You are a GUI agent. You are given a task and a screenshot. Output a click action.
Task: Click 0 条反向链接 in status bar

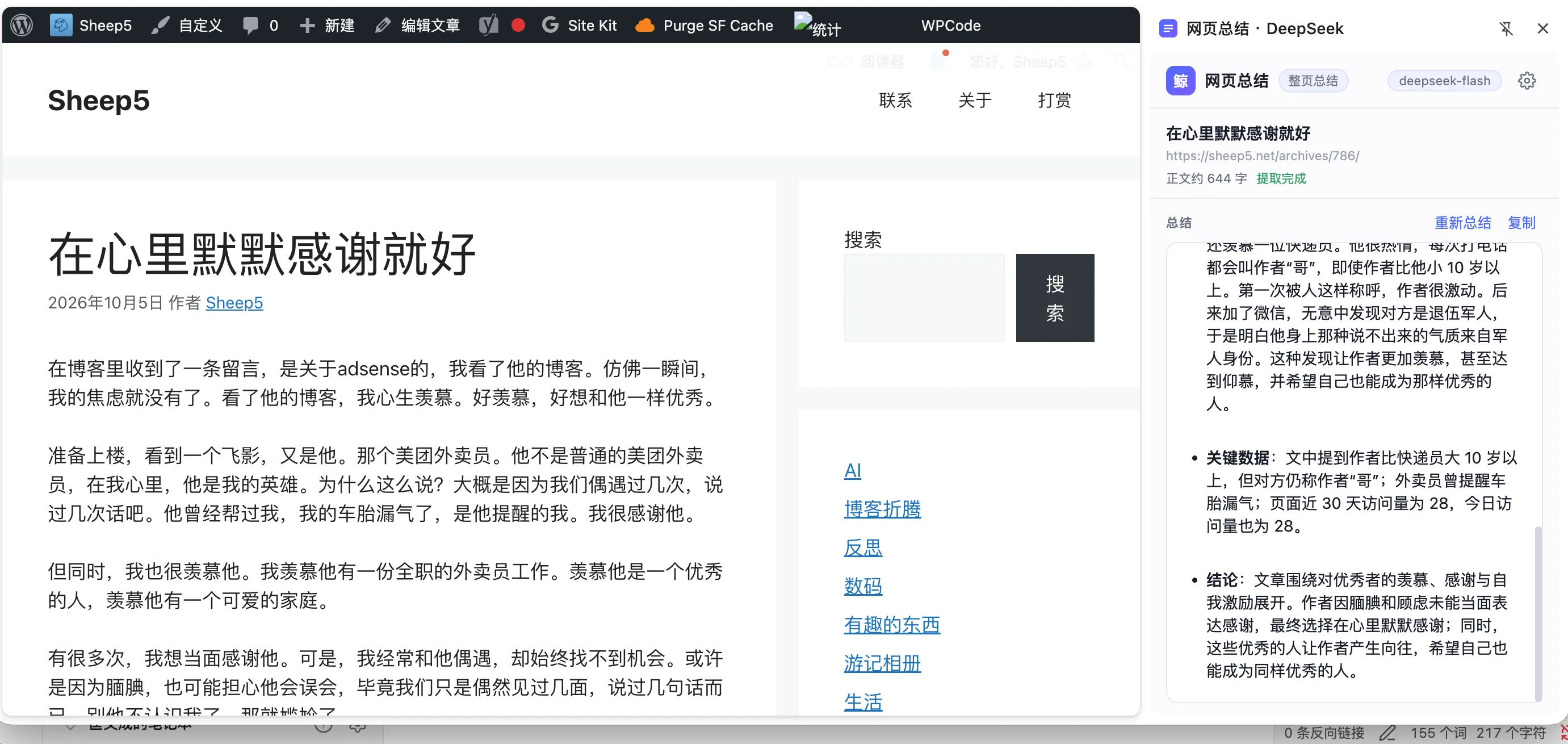1324,733
